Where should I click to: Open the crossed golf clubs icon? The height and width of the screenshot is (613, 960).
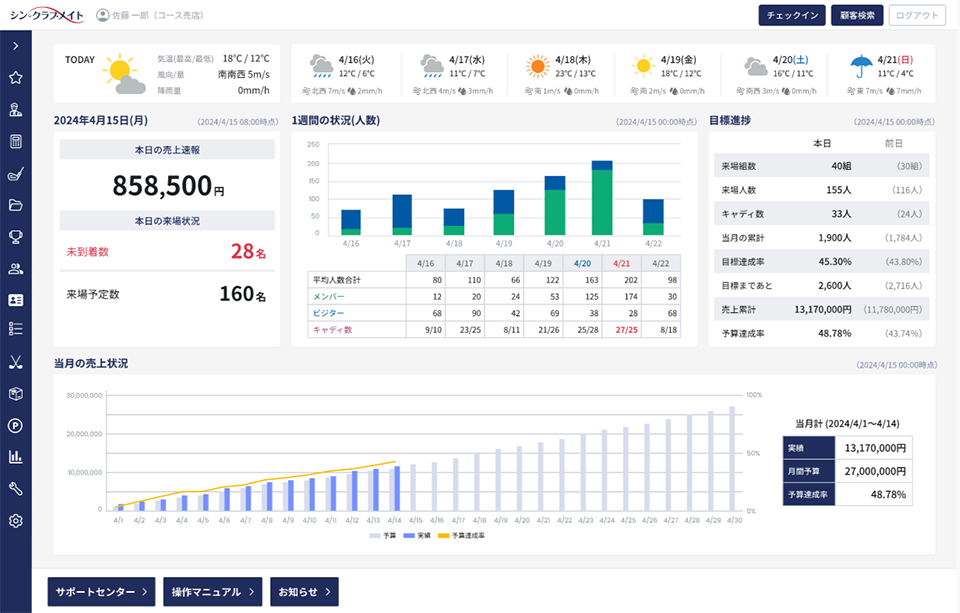click(15, 362)
